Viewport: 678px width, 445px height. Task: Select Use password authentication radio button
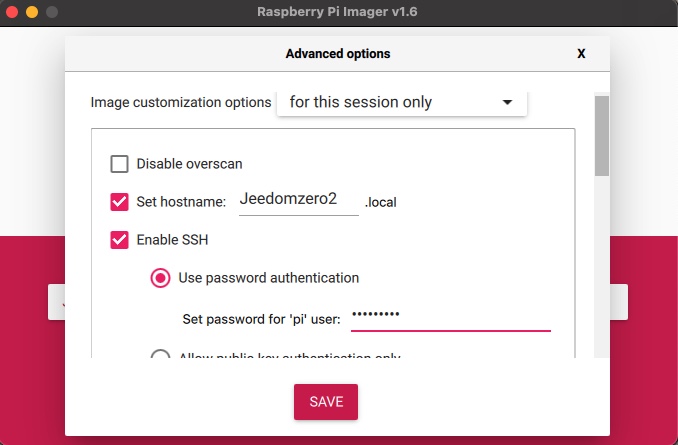coord(160,278)
